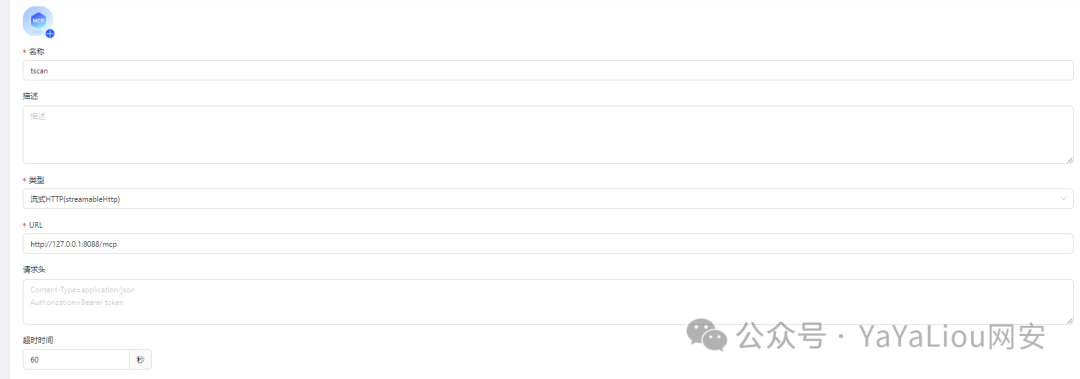Click inside the 描述 description textarea
This screenshot has width=1080, height=379.
point(548,134)
